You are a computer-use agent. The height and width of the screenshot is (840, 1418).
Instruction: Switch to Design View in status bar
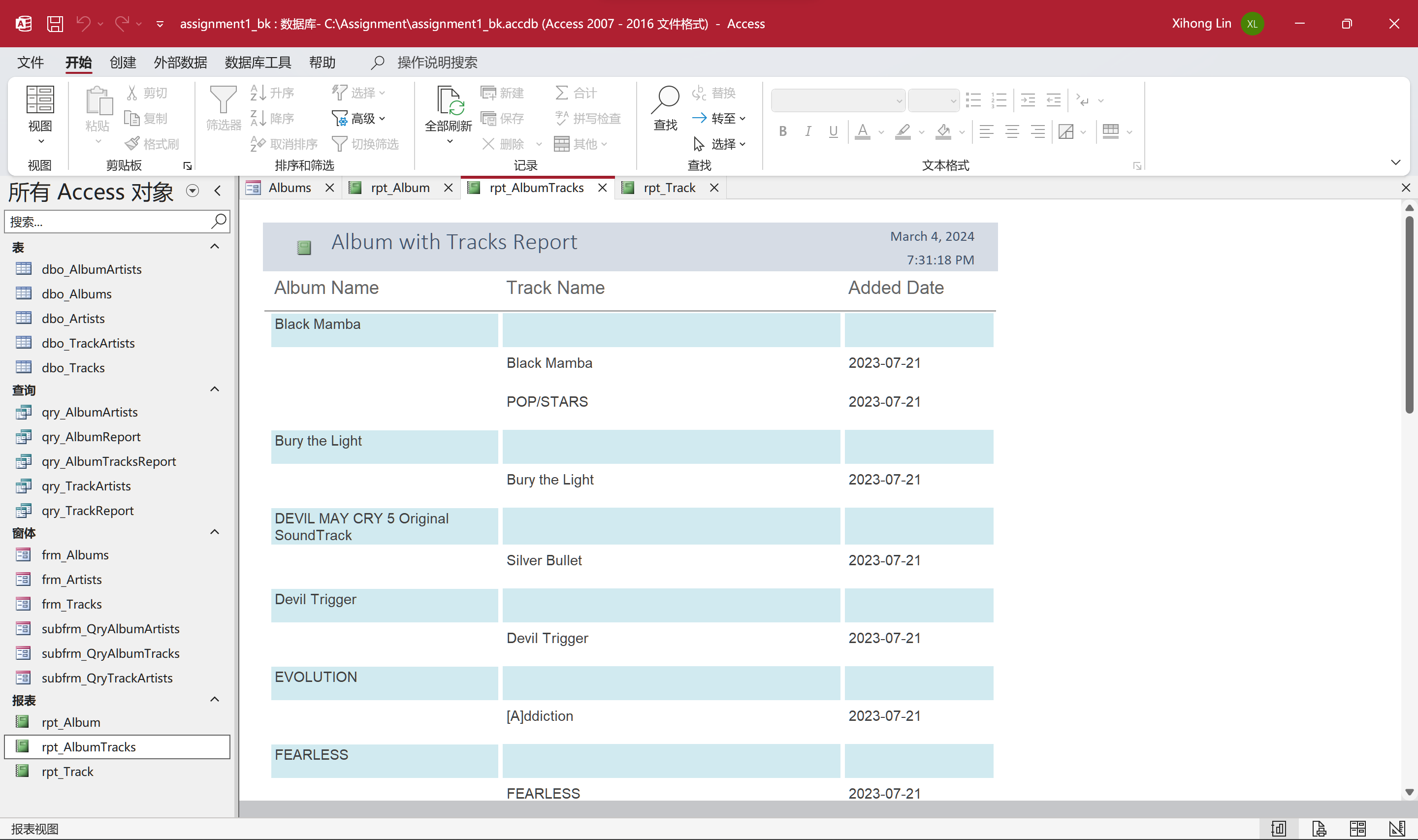(1396, 829)
